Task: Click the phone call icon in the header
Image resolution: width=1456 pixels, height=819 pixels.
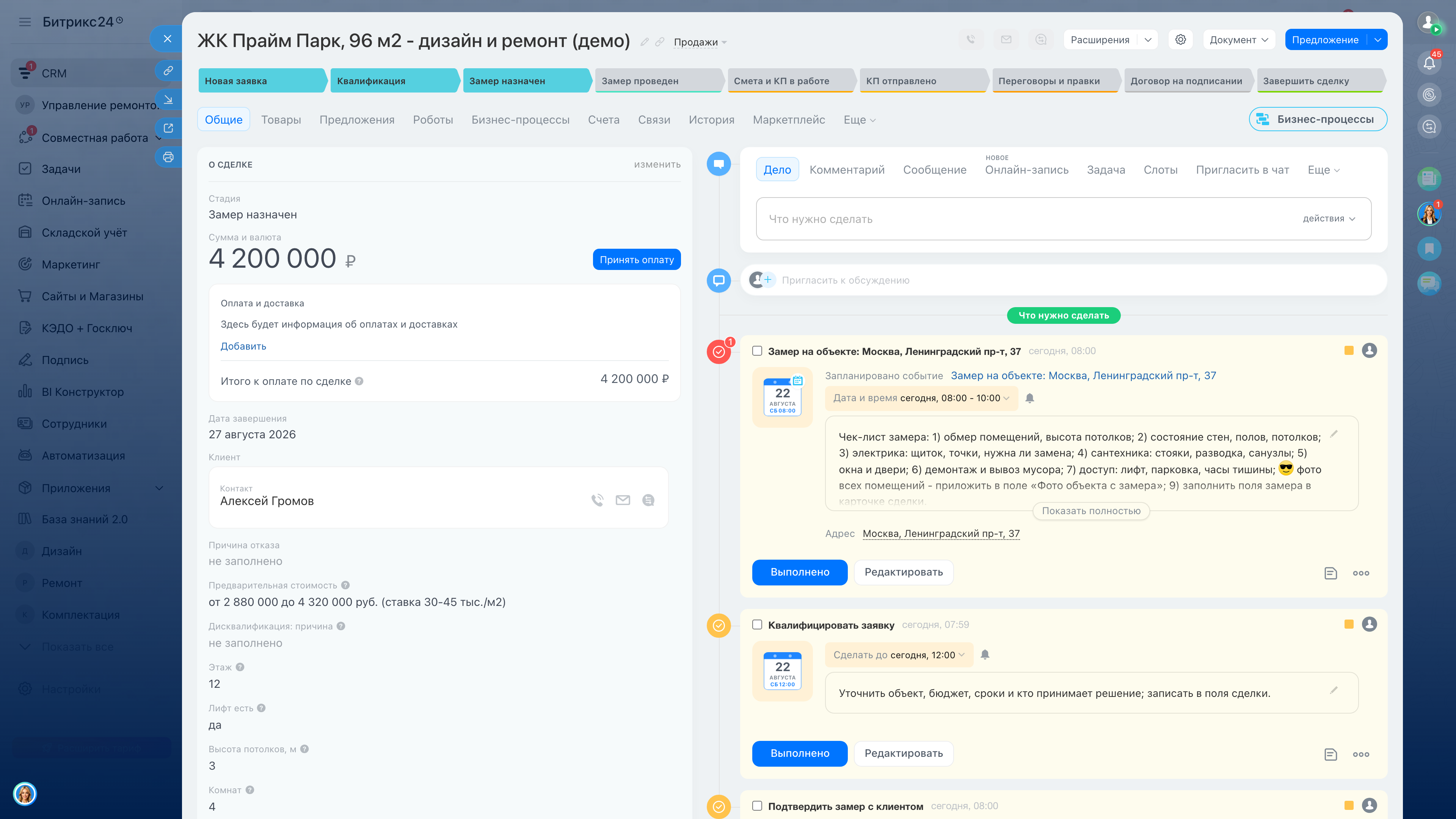Action: pyautogui.click(x=971, y=39)
